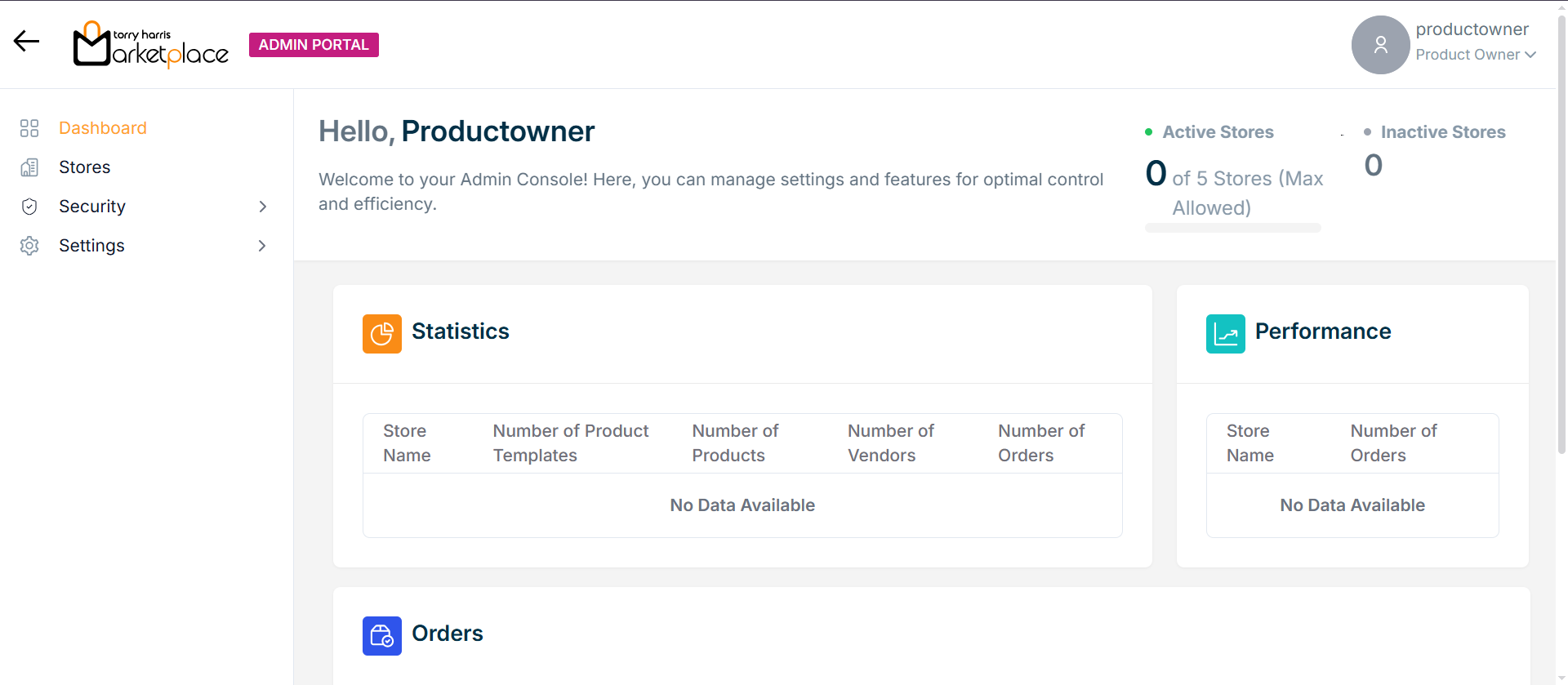Click the orange Statistics pie chart icon

(381, 333)
